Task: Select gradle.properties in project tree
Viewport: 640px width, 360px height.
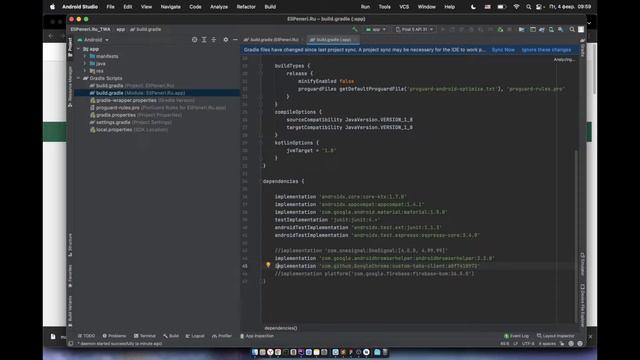Action: pos(136,115)
